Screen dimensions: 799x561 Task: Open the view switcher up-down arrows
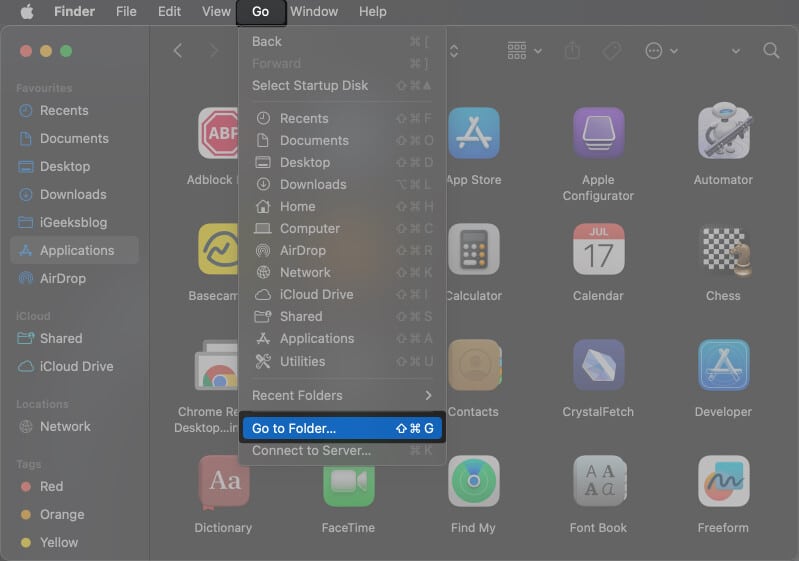coord(454,51)
